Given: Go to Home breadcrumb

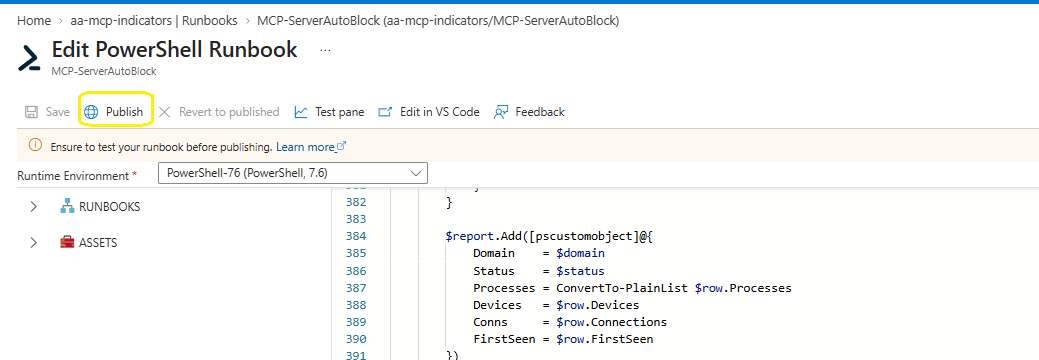Looking at the screenshot, I should [34, 21].
